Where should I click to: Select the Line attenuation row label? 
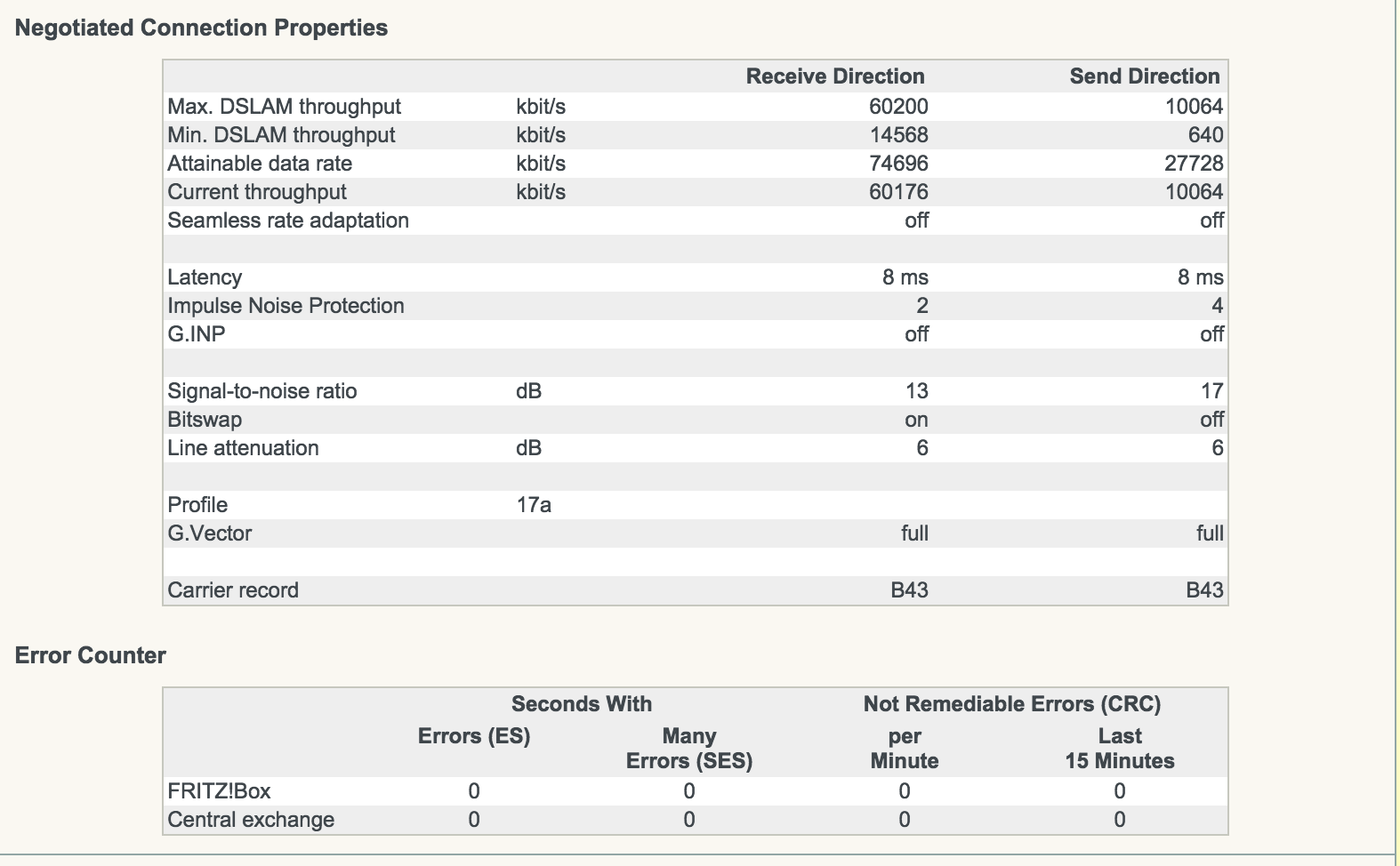tap(243, 448)
